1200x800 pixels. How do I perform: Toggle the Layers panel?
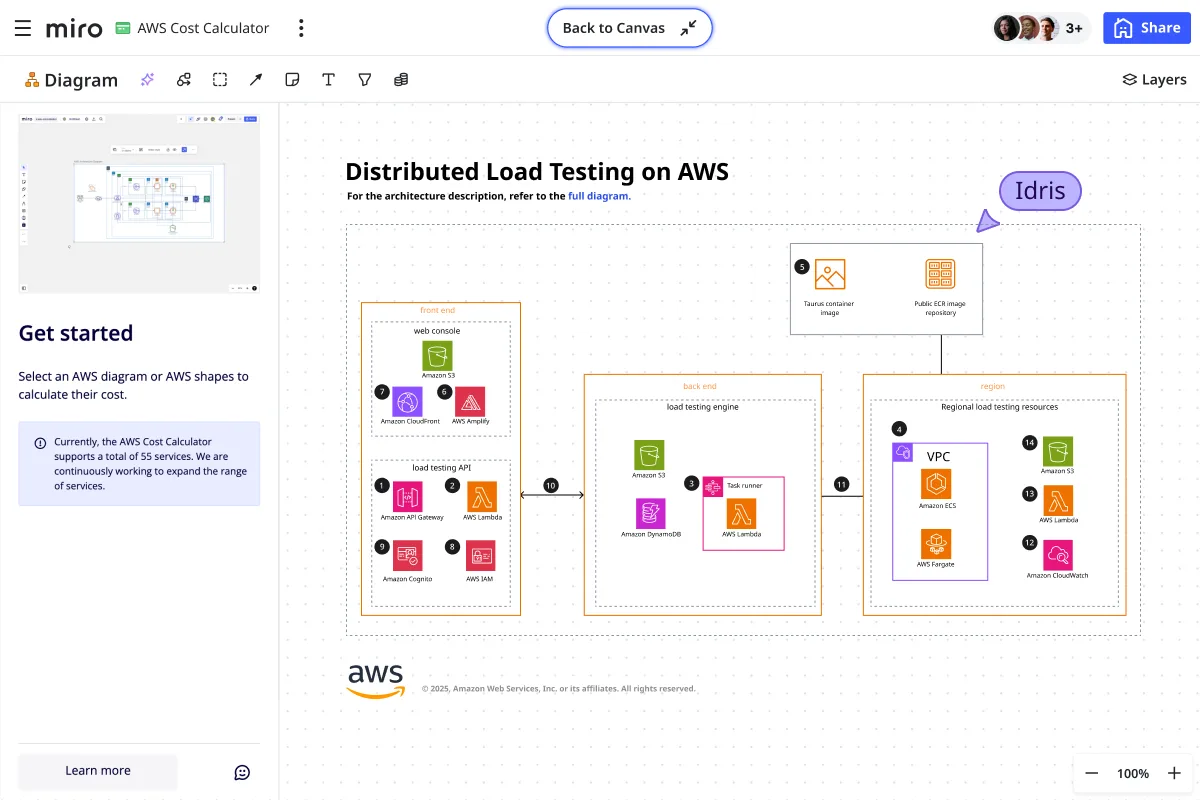click(1154, 80)
